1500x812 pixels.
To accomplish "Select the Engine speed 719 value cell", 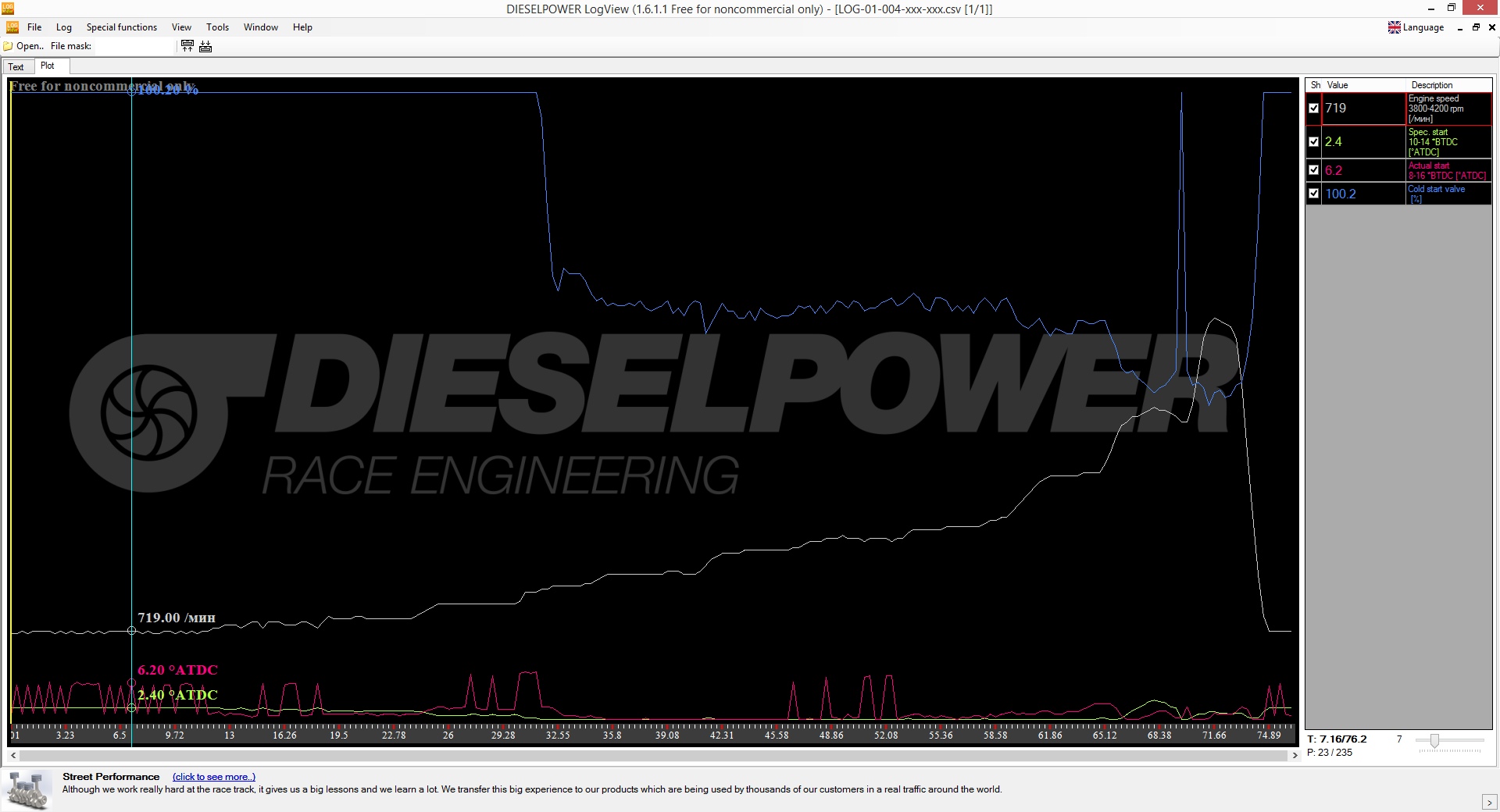I will click(1364, 109).
